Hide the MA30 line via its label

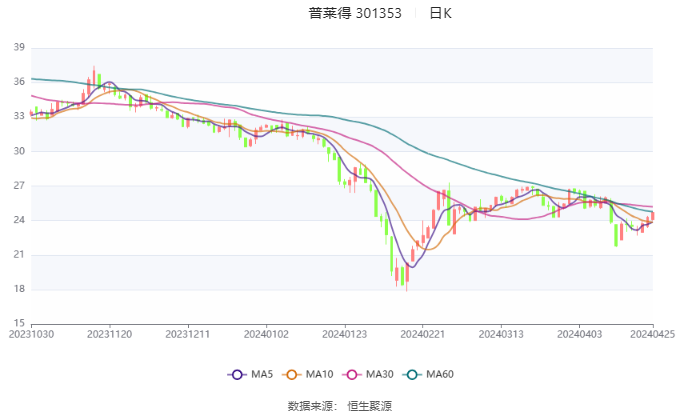(379, 374)
